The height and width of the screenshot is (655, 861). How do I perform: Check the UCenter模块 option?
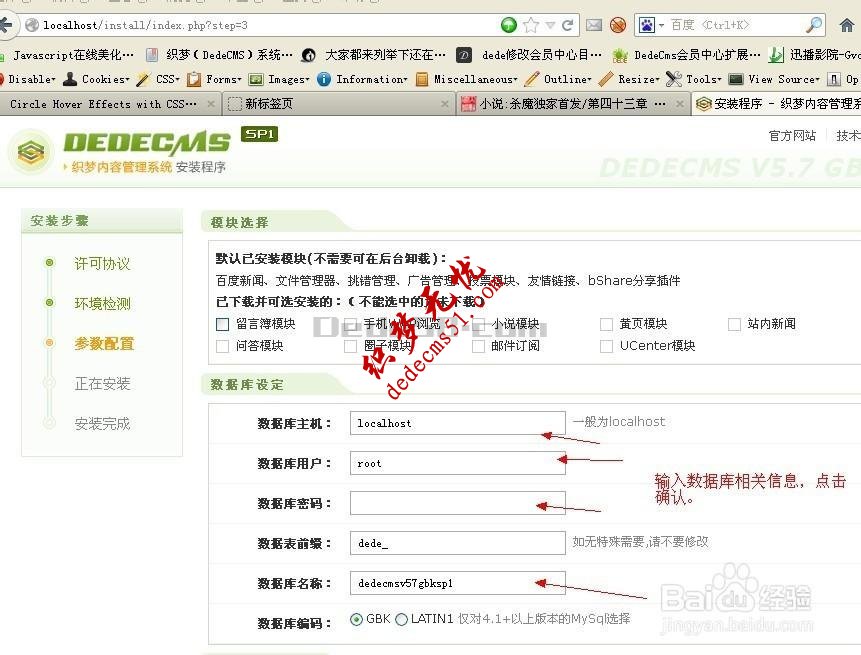coord(604,345)
